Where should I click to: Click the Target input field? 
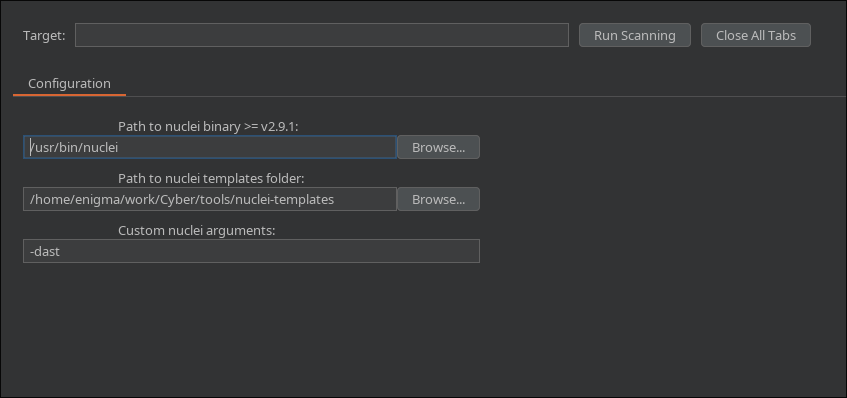click(x=321, y=35)
